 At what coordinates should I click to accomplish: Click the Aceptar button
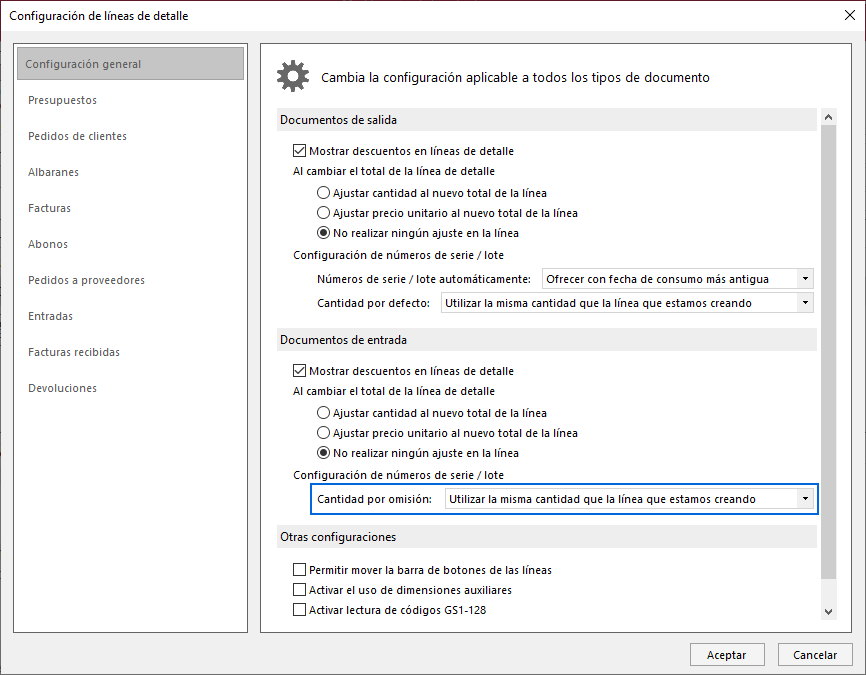[x=727, y=655]
